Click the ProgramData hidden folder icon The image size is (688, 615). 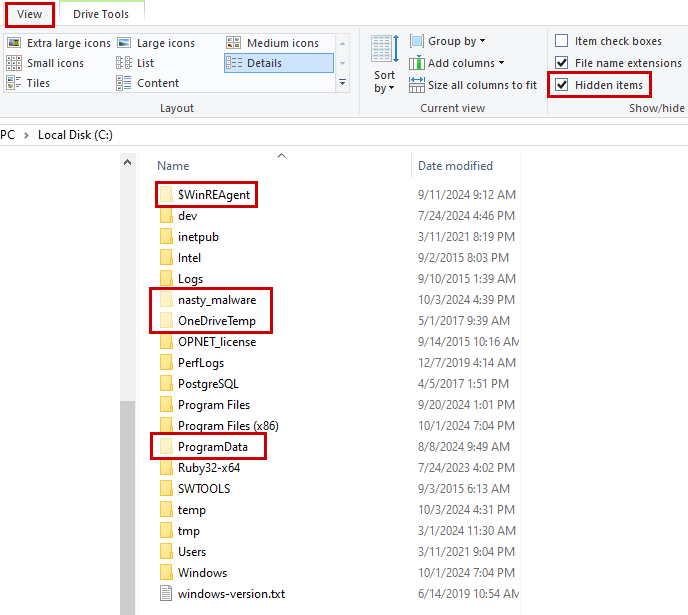click(x=166, y=447)
